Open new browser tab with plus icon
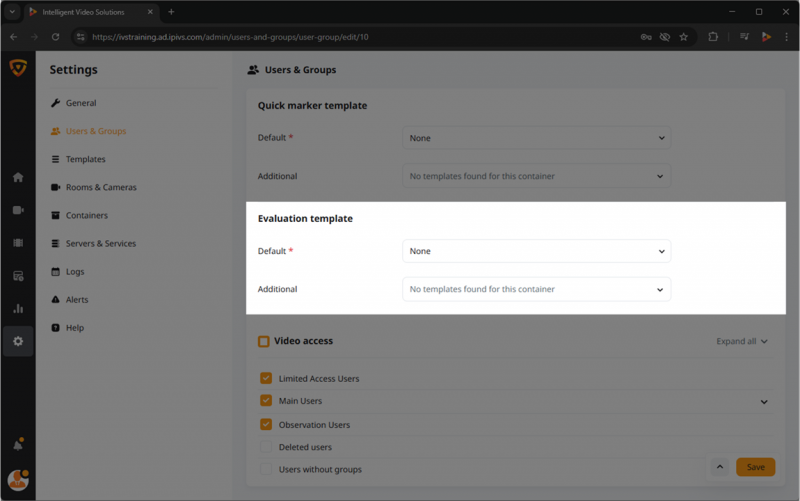Image resolution: width=800 pixels, height=501 pixels. [171, 12]
